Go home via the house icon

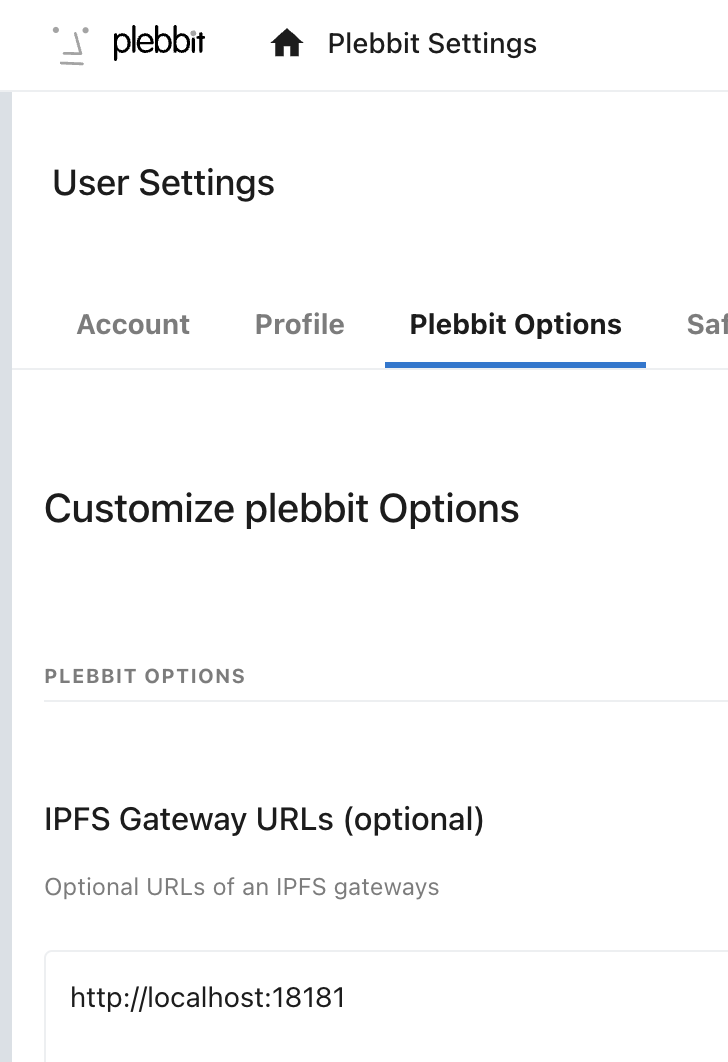(287, 44)
